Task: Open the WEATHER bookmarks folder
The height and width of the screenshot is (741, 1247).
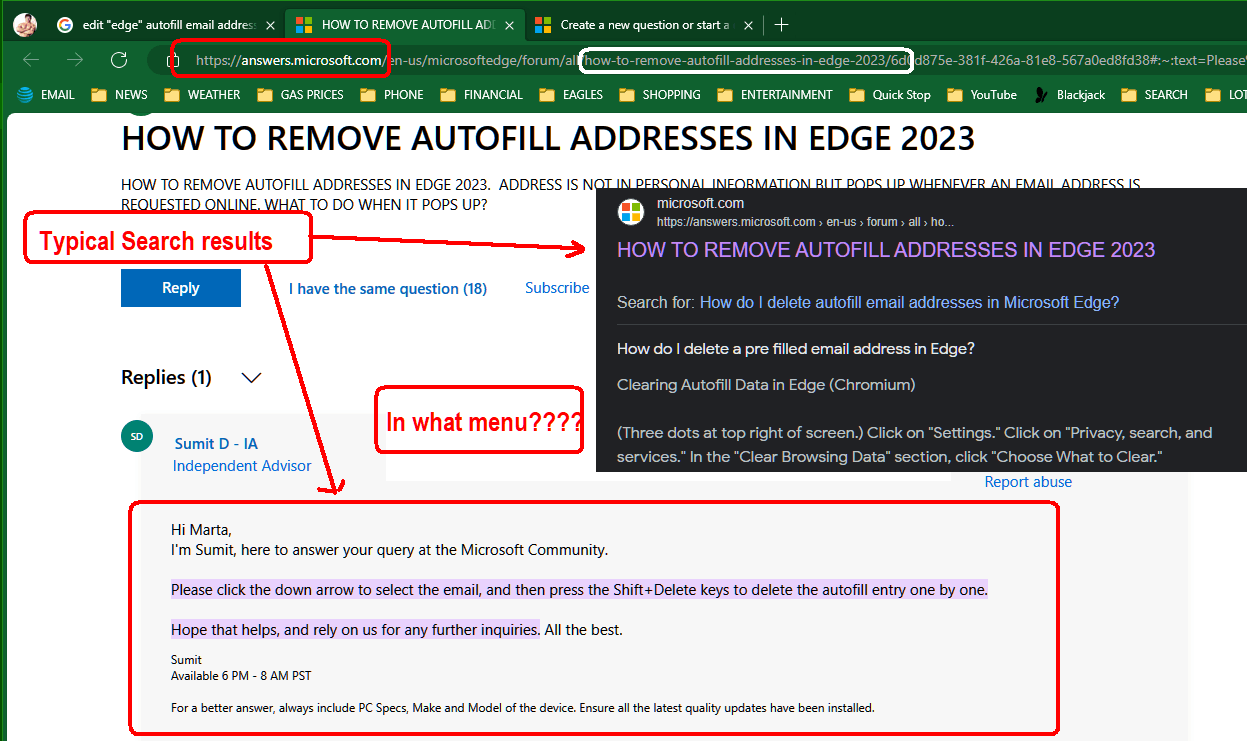Action: coord(202,95)
